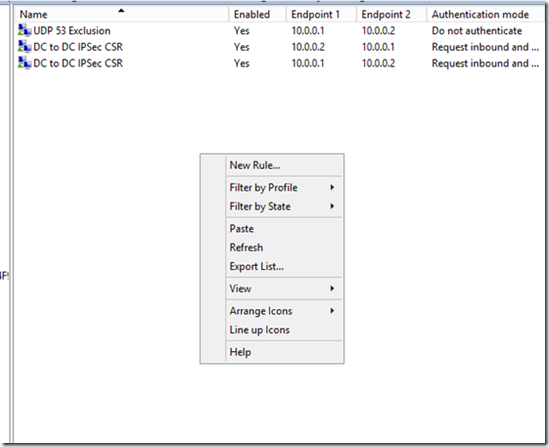Click the sort arrow in Name header

pyautogui.click(x=121, y=11)
